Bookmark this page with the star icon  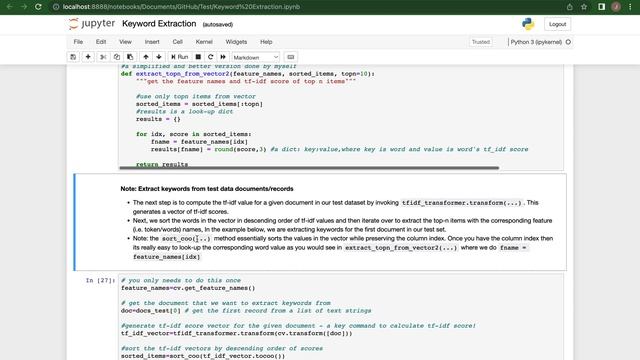[584, 7]
